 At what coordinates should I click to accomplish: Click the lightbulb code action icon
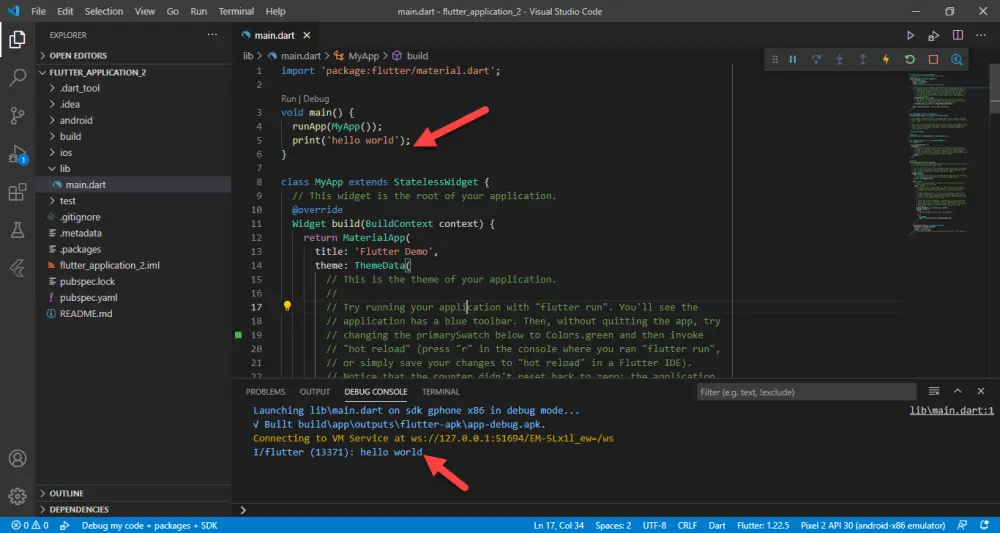point(287,306)
